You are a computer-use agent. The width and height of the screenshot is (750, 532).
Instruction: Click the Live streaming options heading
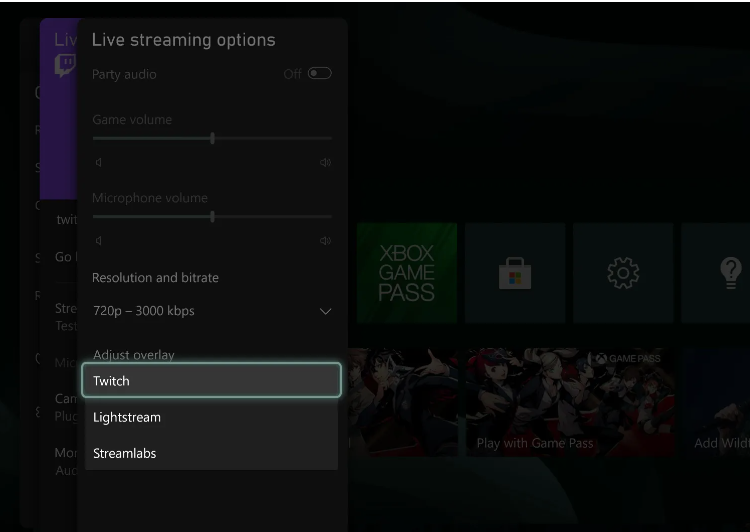coord(184,40)
